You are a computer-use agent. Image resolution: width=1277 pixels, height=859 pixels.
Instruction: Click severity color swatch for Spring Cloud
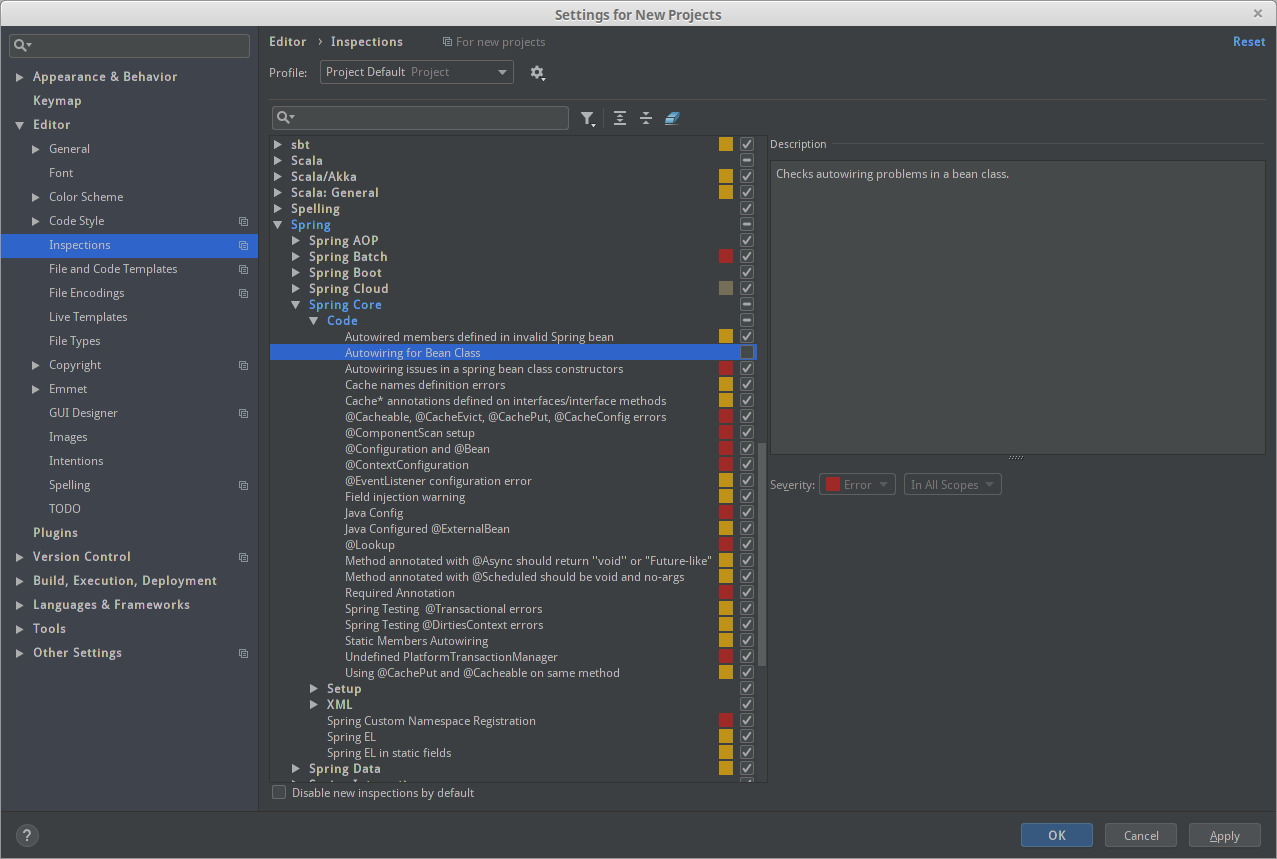coord(726,288)
